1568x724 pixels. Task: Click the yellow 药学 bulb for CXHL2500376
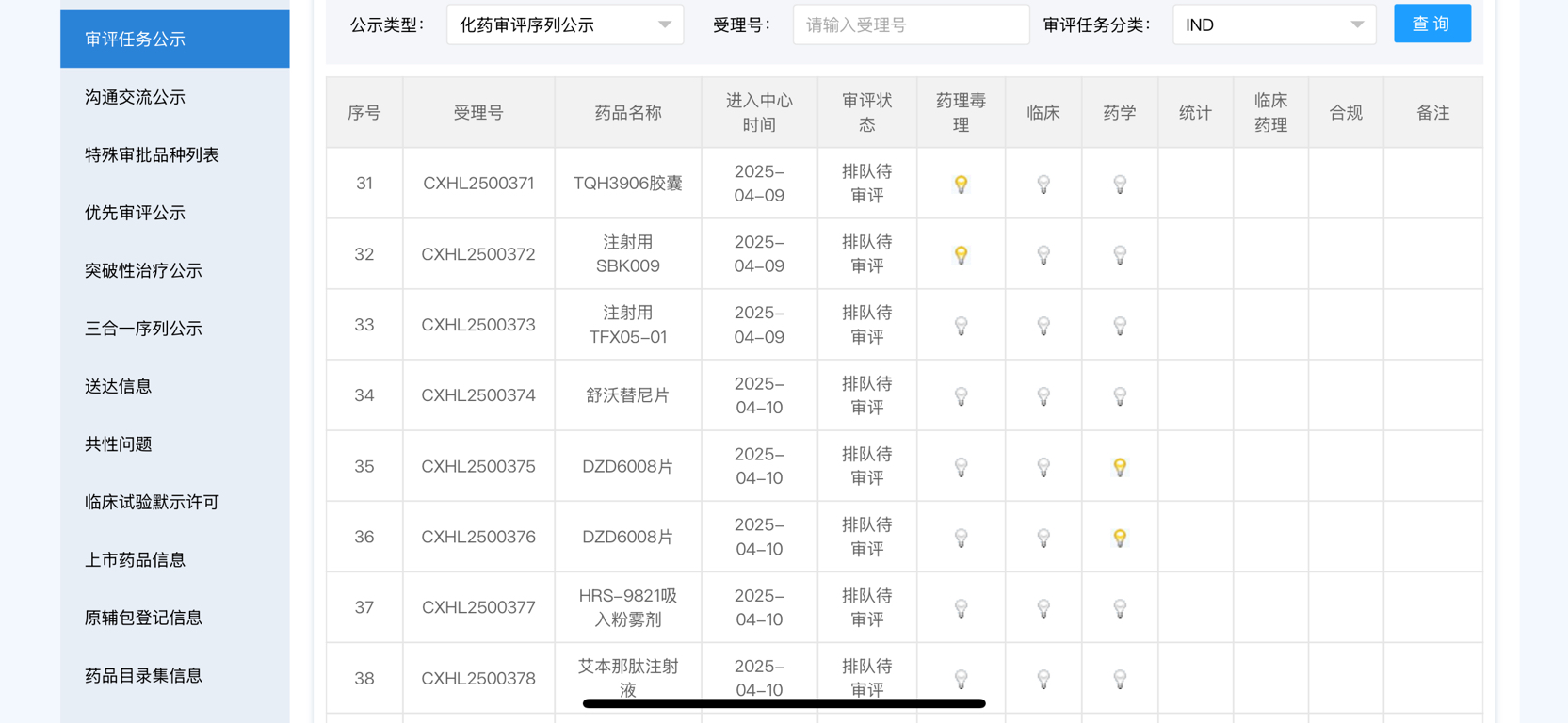1120,538
